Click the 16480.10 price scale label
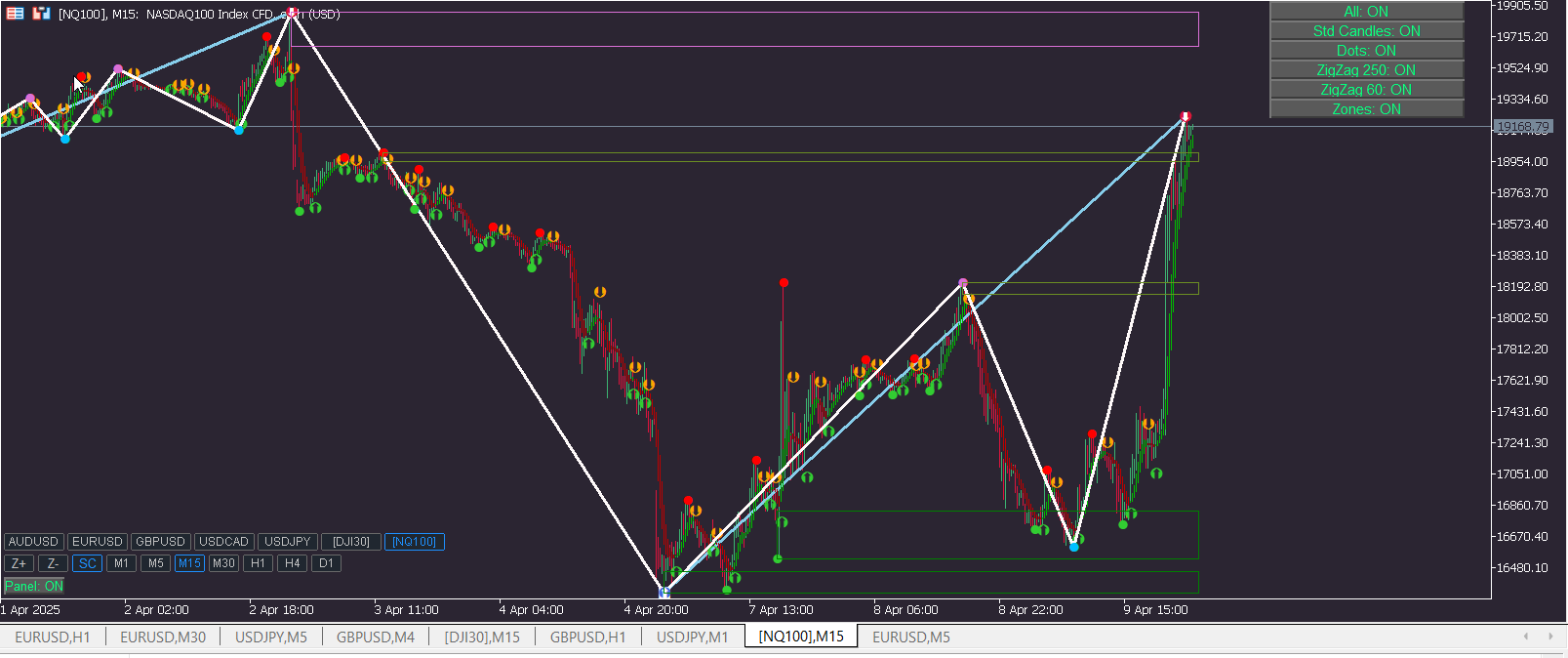The image size is (1568, 658). point(1522,568)
